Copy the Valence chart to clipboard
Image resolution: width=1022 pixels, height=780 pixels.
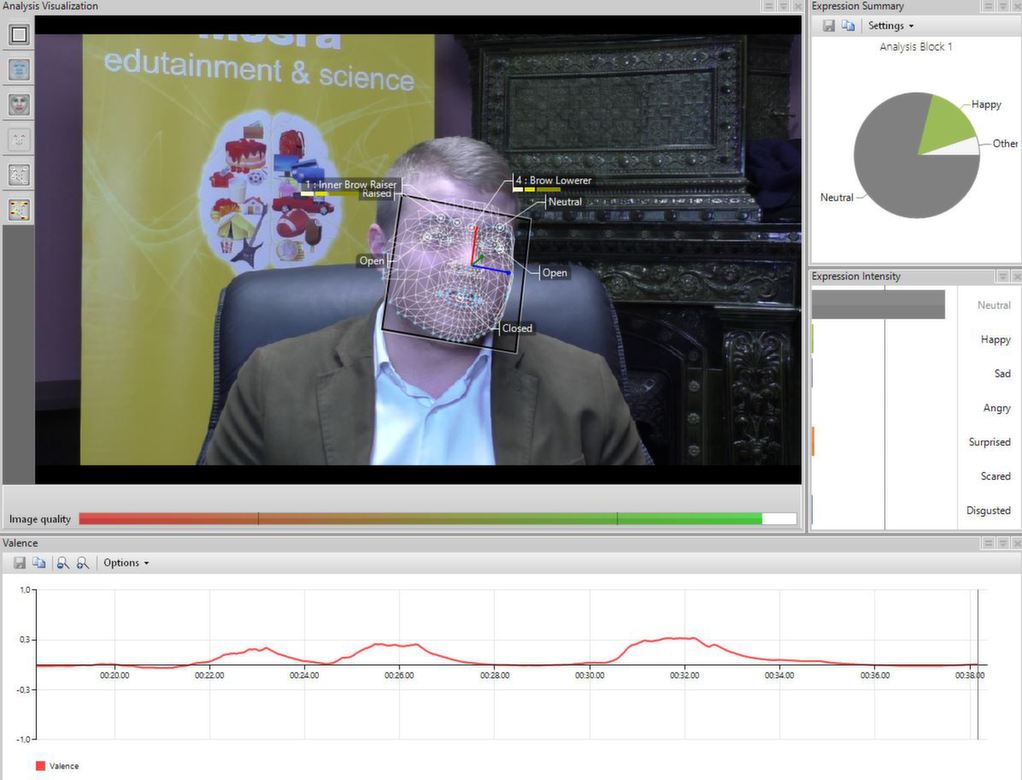(39, 563)
